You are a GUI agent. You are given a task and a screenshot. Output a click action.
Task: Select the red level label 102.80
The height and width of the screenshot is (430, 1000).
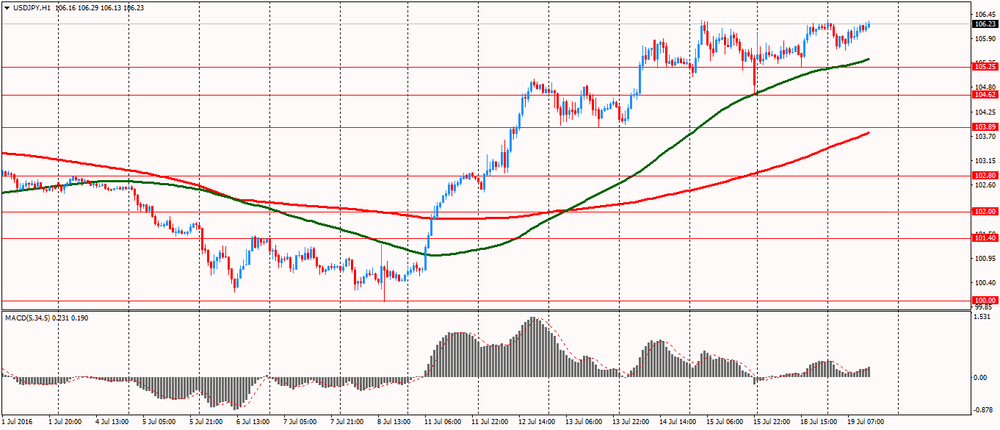click(985, 175)
